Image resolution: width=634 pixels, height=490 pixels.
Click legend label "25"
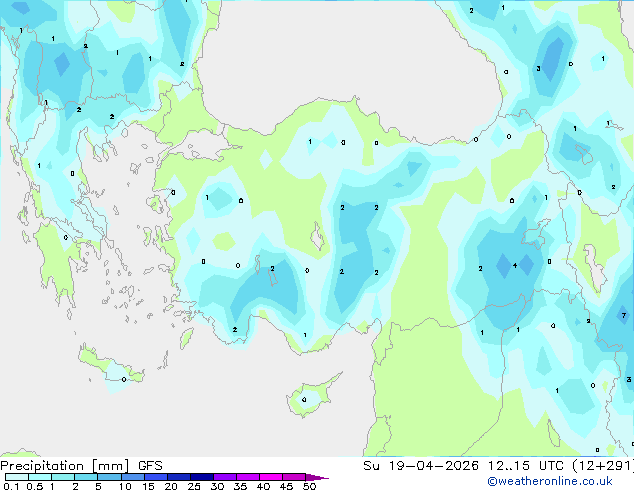pos(194,486)
